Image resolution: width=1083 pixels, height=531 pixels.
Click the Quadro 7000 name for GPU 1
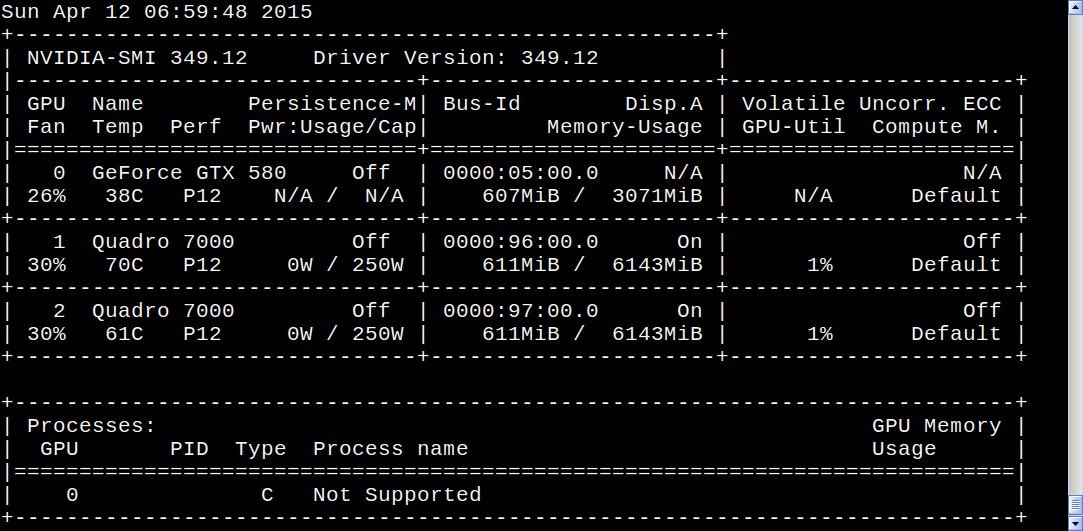pyautogui.click(x=163, y=242)
